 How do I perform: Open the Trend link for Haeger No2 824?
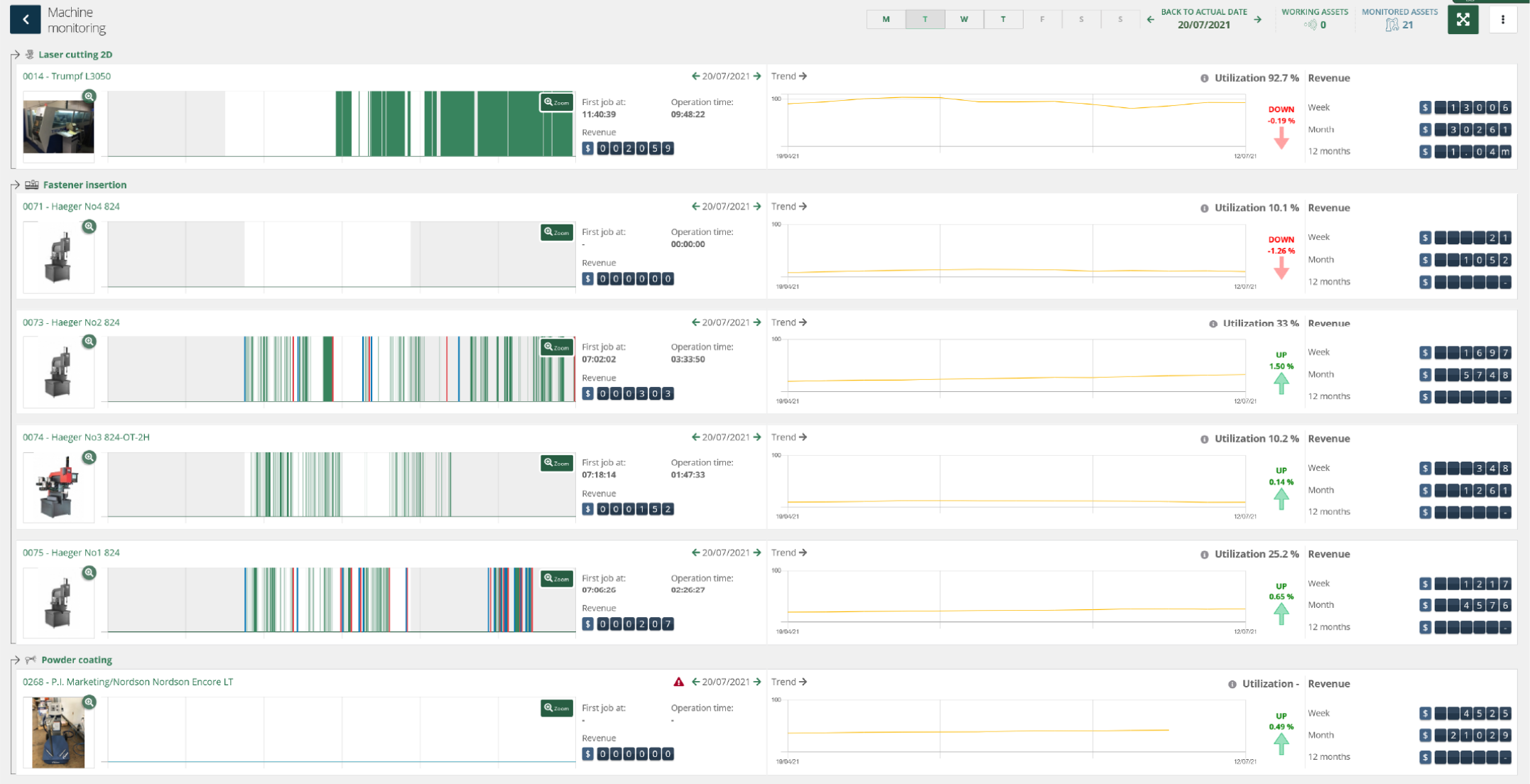788,322
